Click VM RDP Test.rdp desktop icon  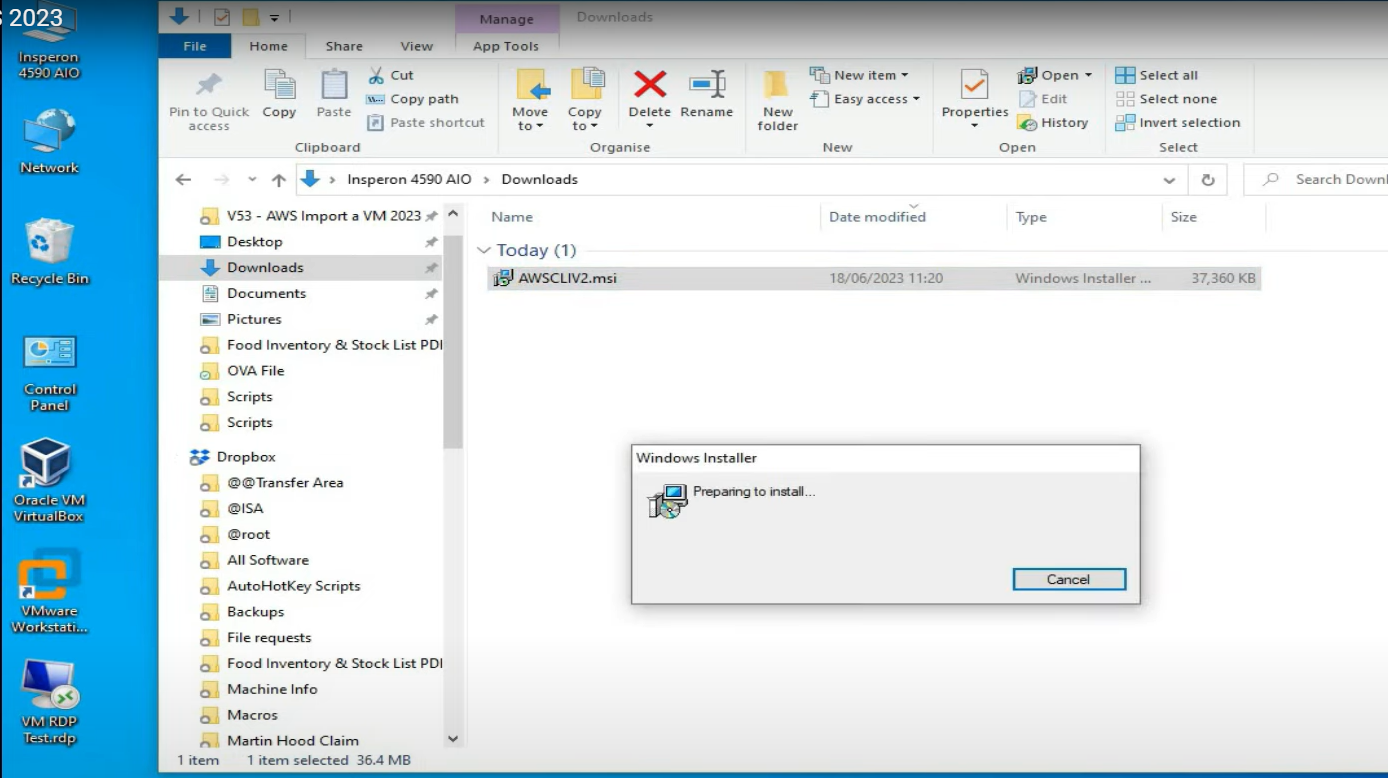tap(50, 703)
